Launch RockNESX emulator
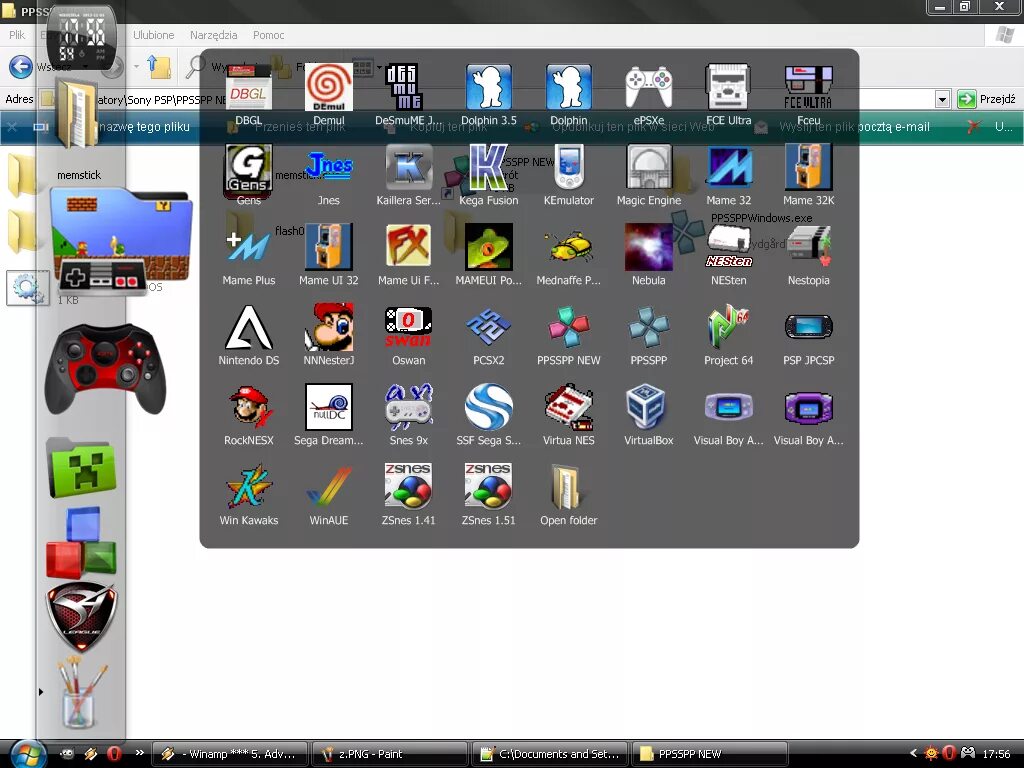 pos(248,408)
